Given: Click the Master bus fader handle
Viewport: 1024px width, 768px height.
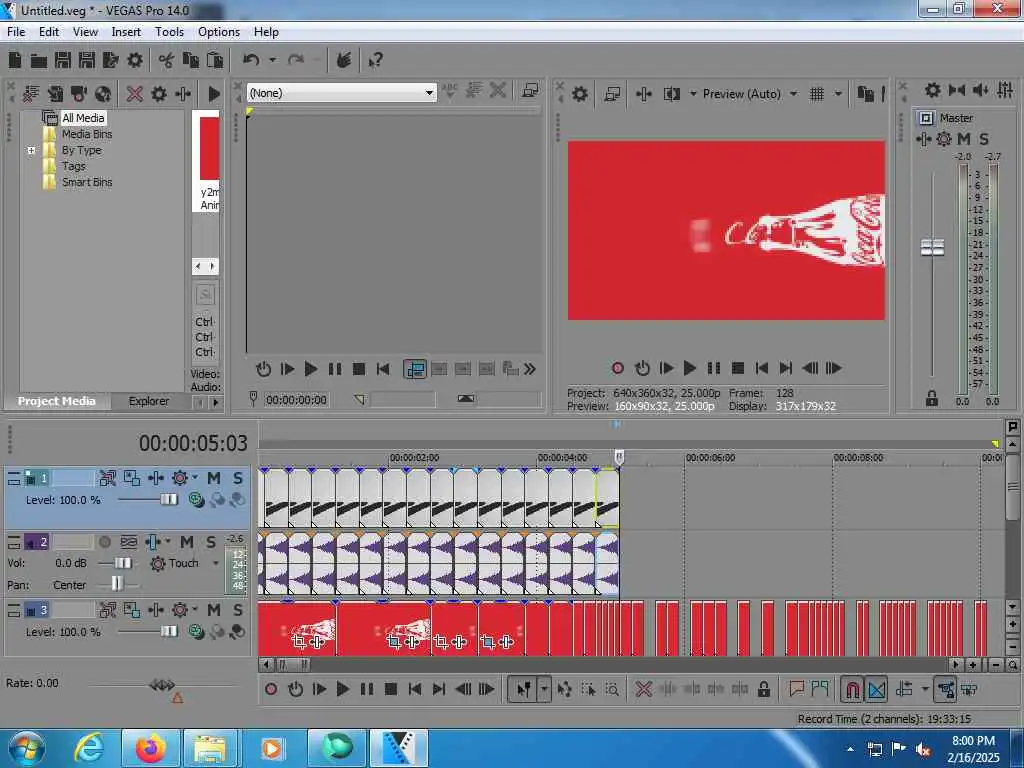Looking at the screenshot, I should point(932,248).
